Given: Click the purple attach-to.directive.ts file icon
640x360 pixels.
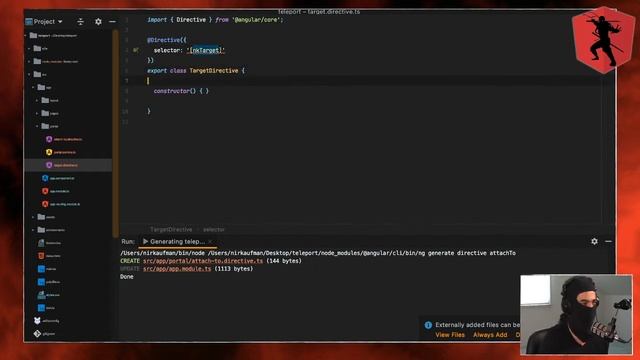Looking at the screenshot, I should 49,139.
